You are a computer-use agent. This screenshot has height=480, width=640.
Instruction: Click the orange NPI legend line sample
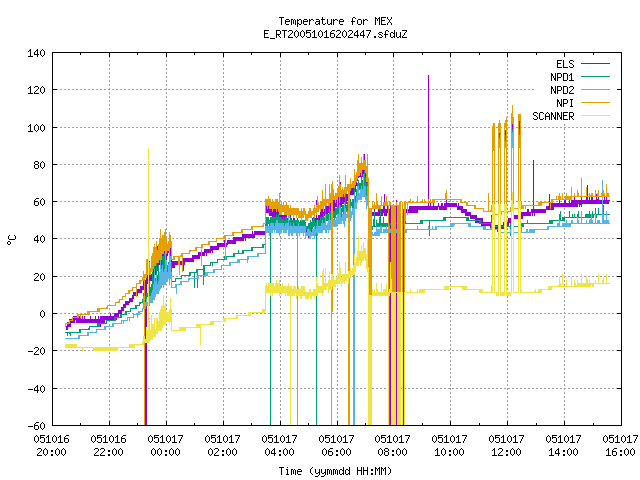pos(595,102)
